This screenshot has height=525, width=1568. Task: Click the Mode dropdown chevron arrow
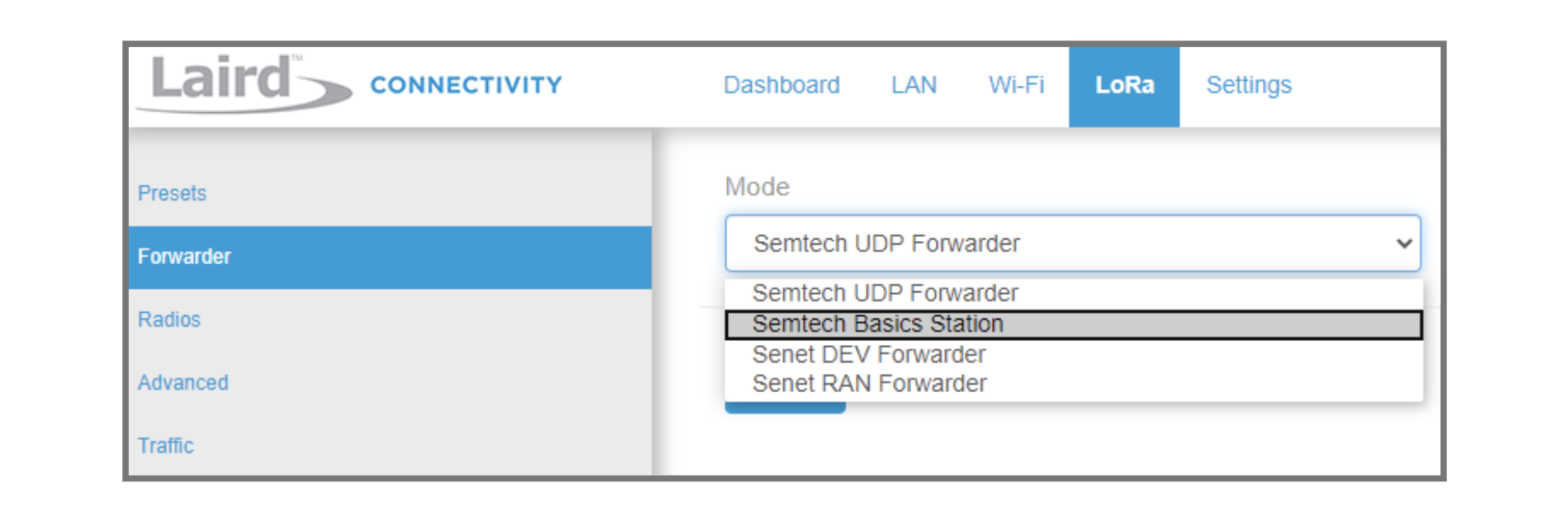pos(1403,243)
